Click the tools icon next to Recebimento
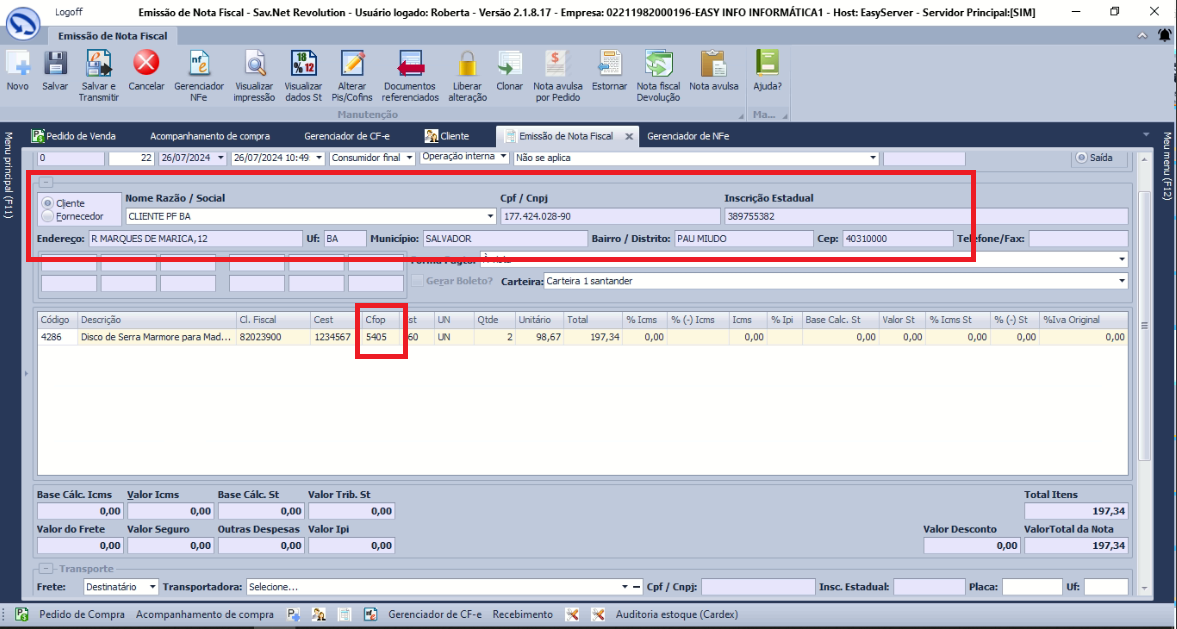 572,614
